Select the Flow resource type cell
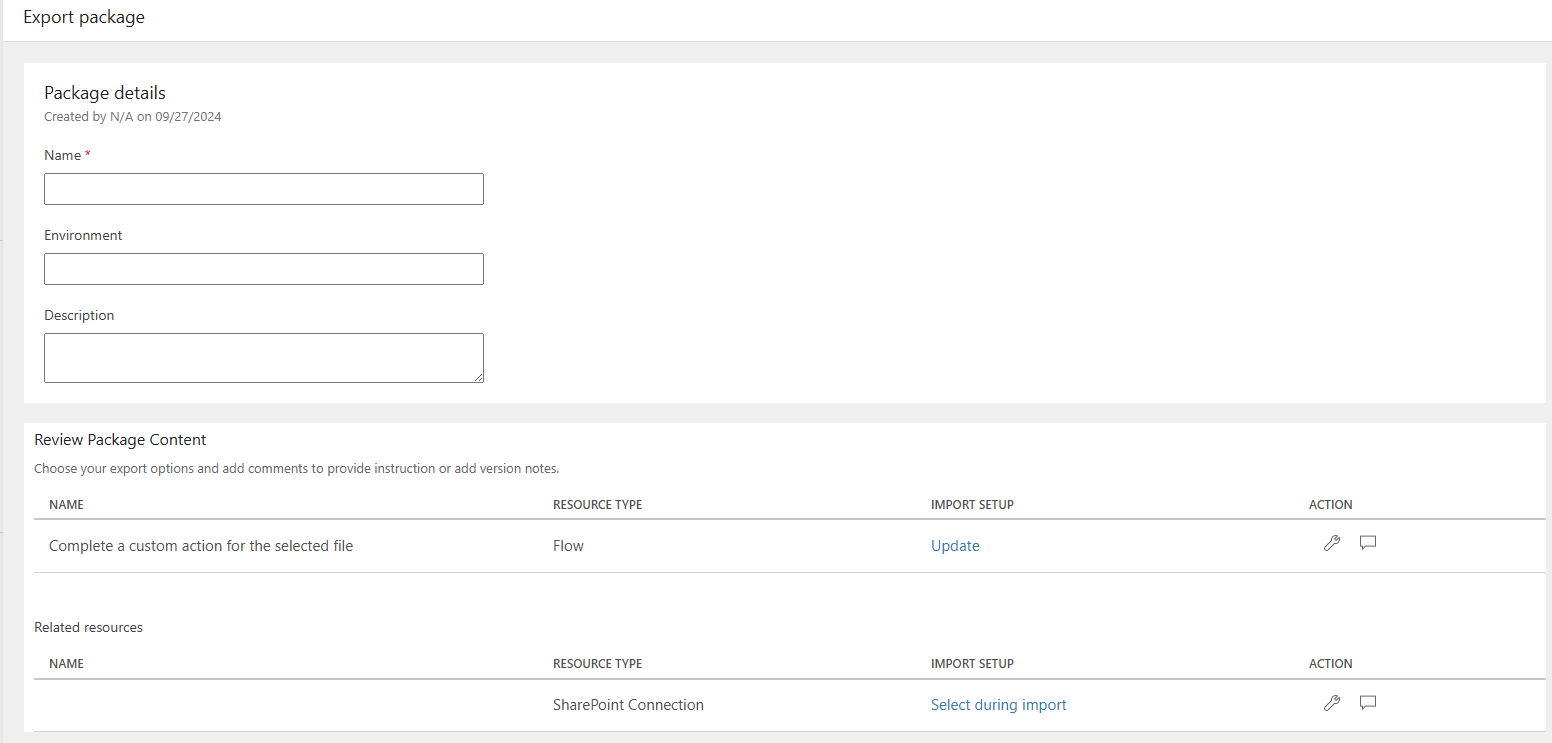 point(568,546)
